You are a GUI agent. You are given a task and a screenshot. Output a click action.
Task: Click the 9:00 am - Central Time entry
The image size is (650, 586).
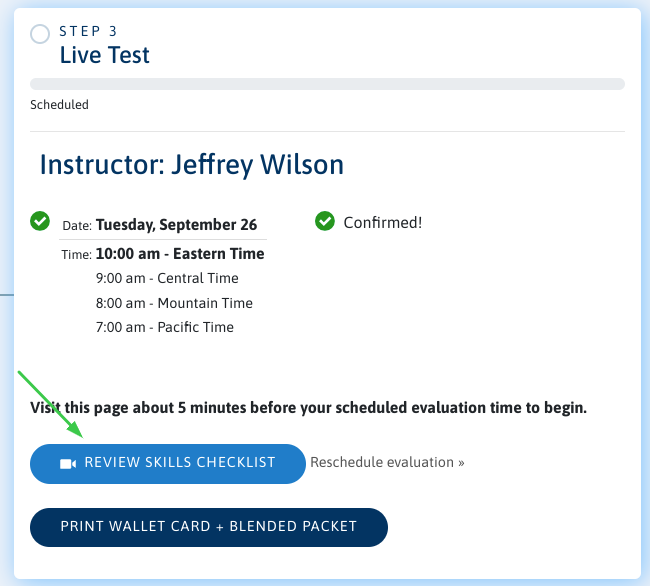click(x=167, y=278)
